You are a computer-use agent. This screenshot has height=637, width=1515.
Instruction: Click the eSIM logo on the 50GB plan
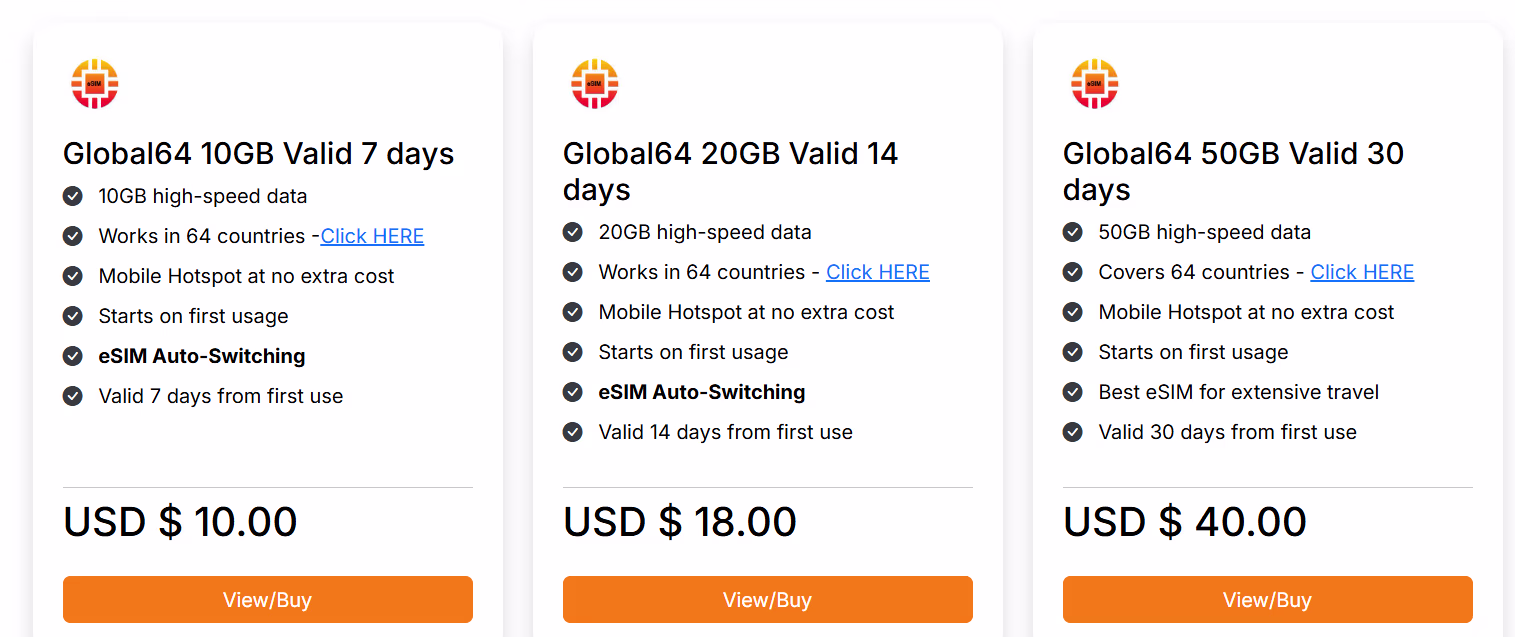(1095, 84)
